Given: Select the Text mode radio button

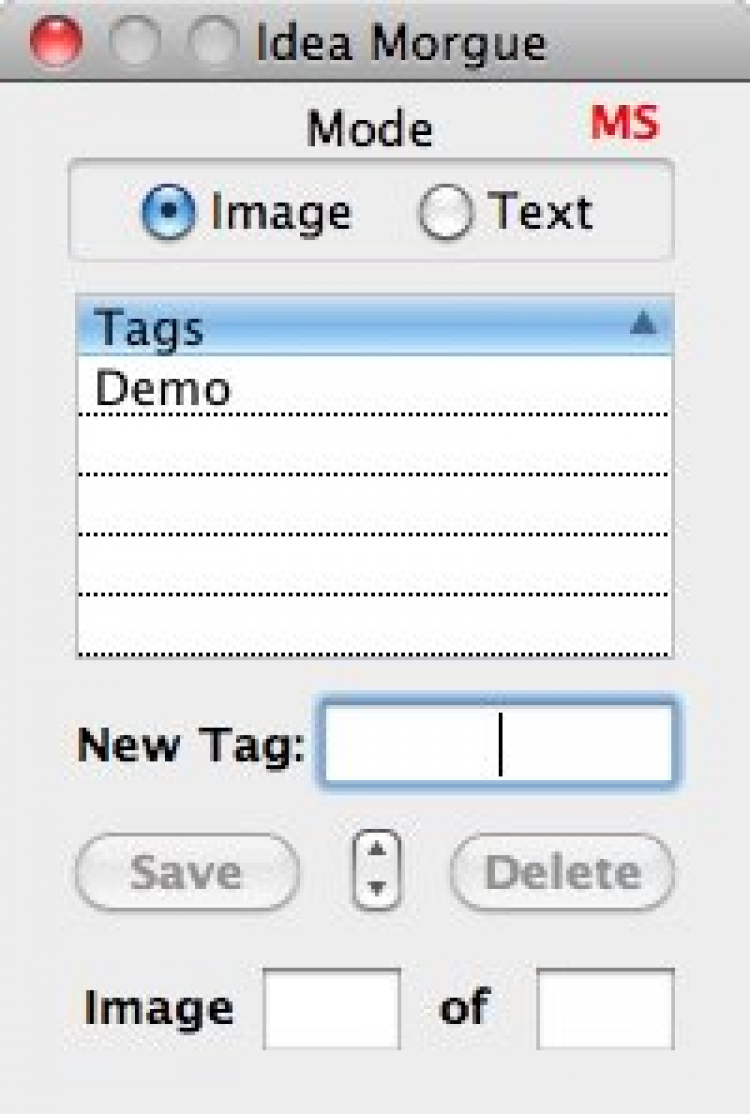Looking at the screenshot, I should point(445,214).
